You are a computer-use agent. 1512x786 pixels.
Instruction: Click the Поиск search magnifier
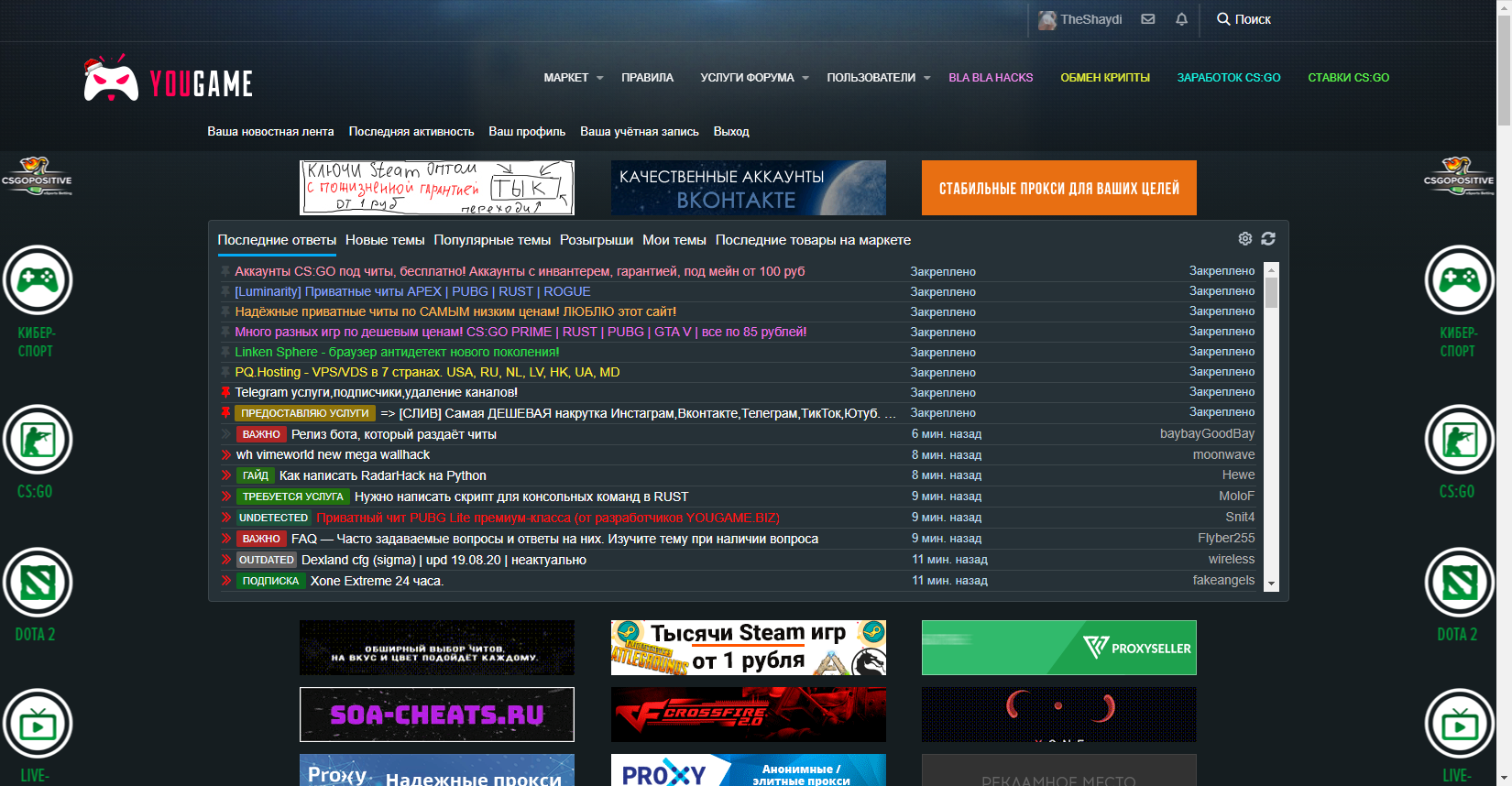1223,19
